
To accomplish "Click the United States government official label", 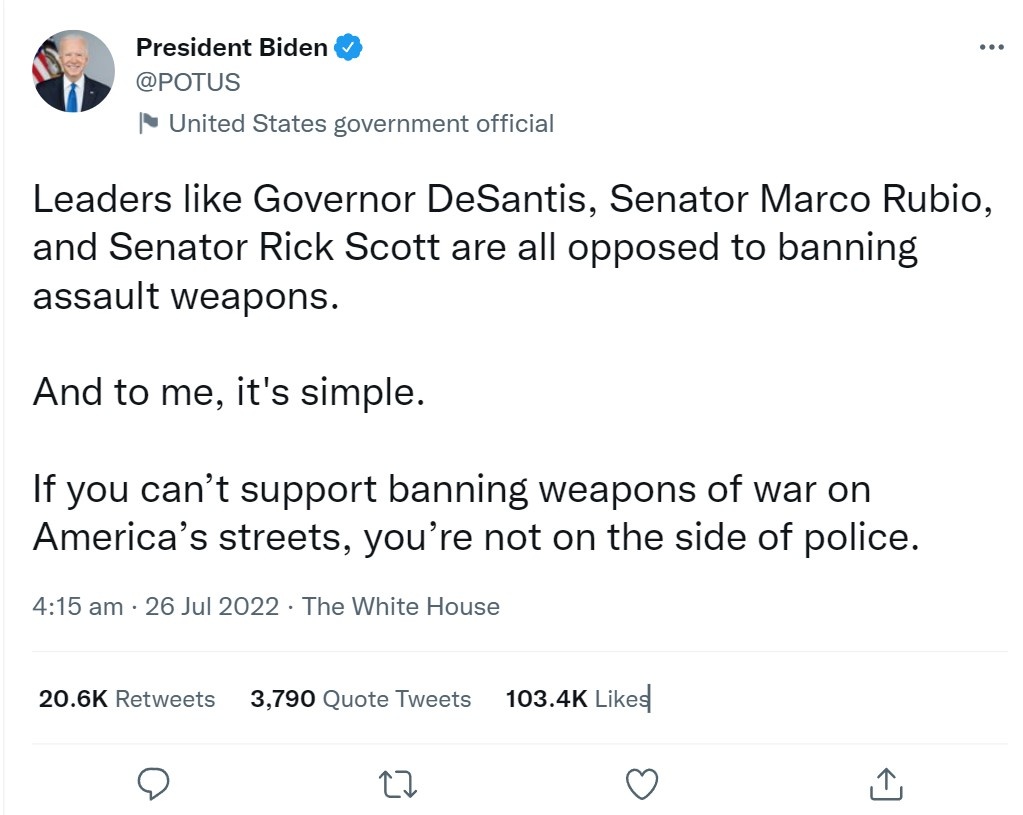I will [361, 123].
